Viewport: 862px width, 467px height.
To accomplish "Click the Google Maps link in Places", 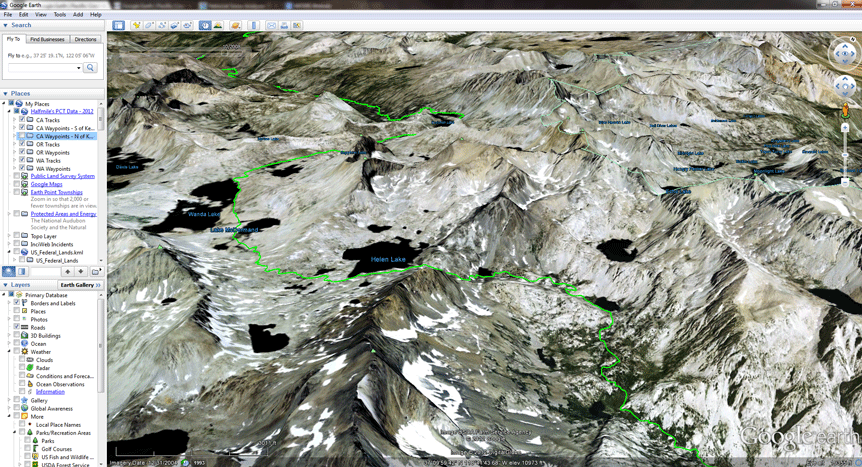I will [46, 184].
